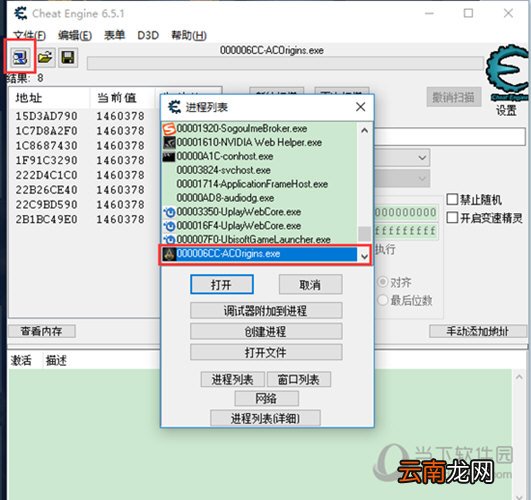
Task: Click the 创建进程 button
Action: coord(266,331)
